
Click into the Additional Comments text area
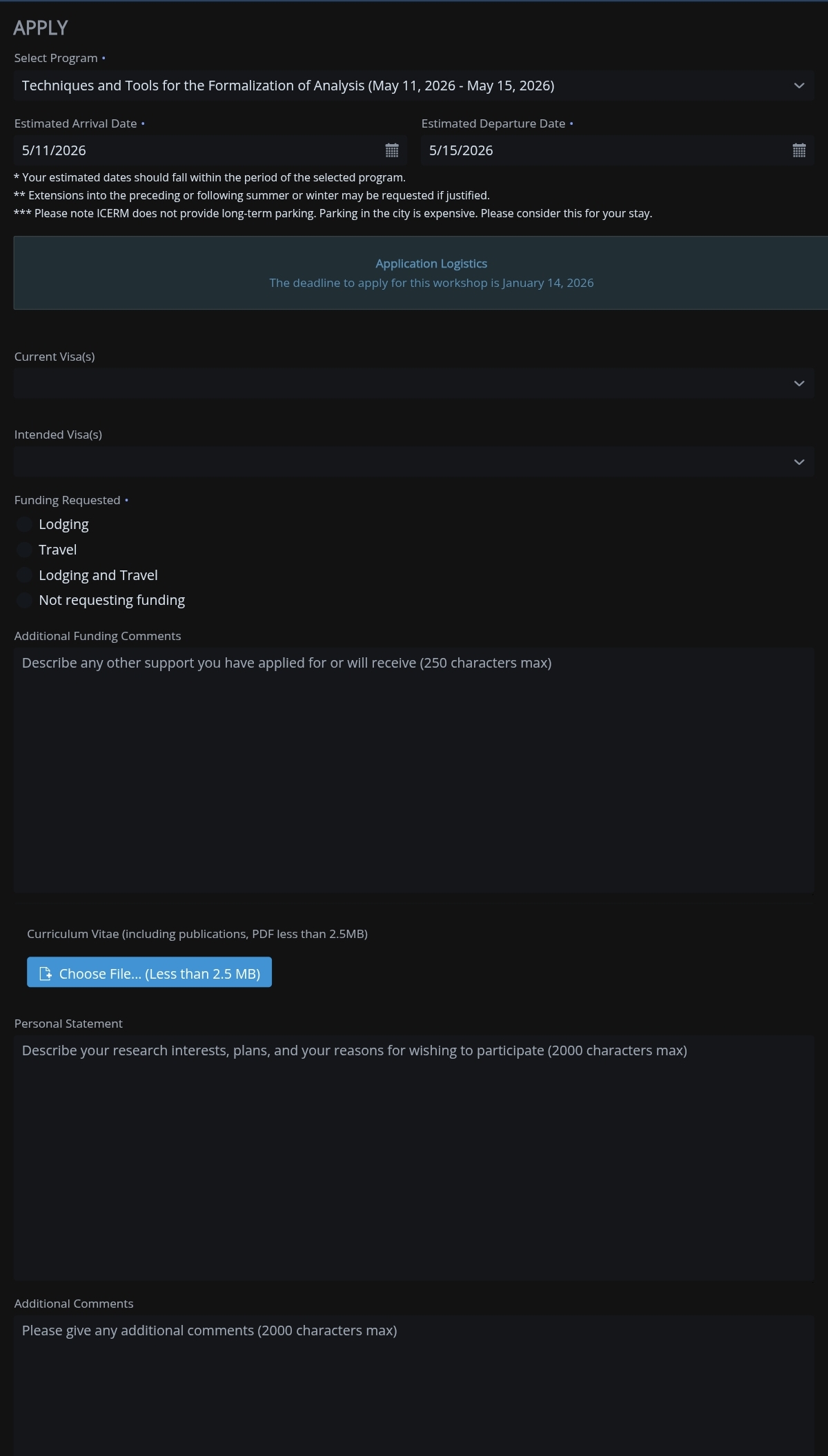pos(414,1385)
